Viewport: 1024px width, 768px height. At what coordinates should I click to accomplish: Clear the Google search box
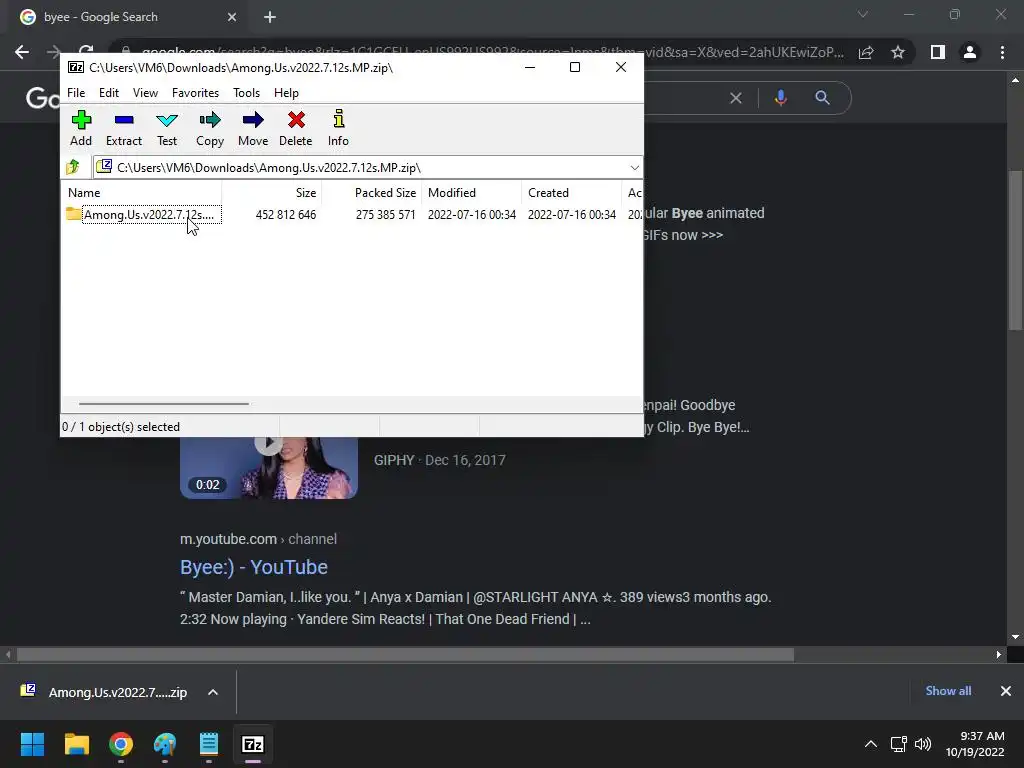pyautogui.click(x=735, y=98)
